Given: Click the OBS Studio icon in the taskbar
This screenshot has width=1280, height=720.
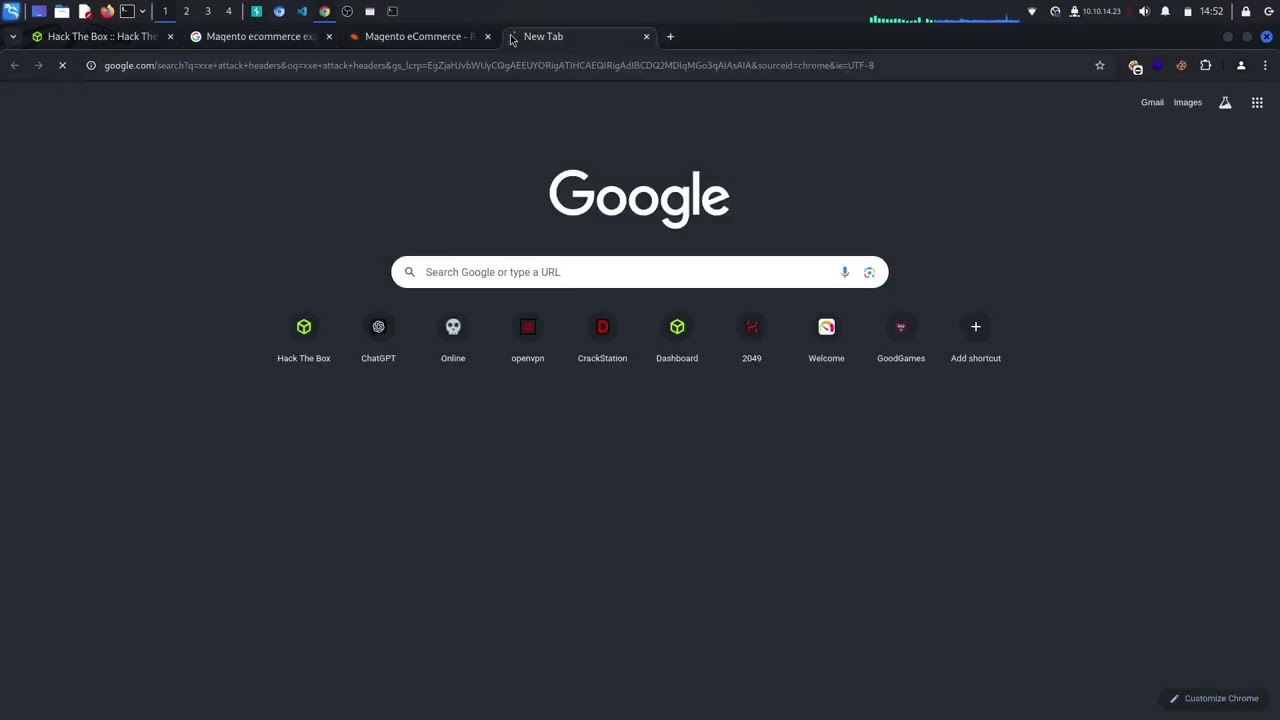Looking at the screenshot, I should (347, 11).
